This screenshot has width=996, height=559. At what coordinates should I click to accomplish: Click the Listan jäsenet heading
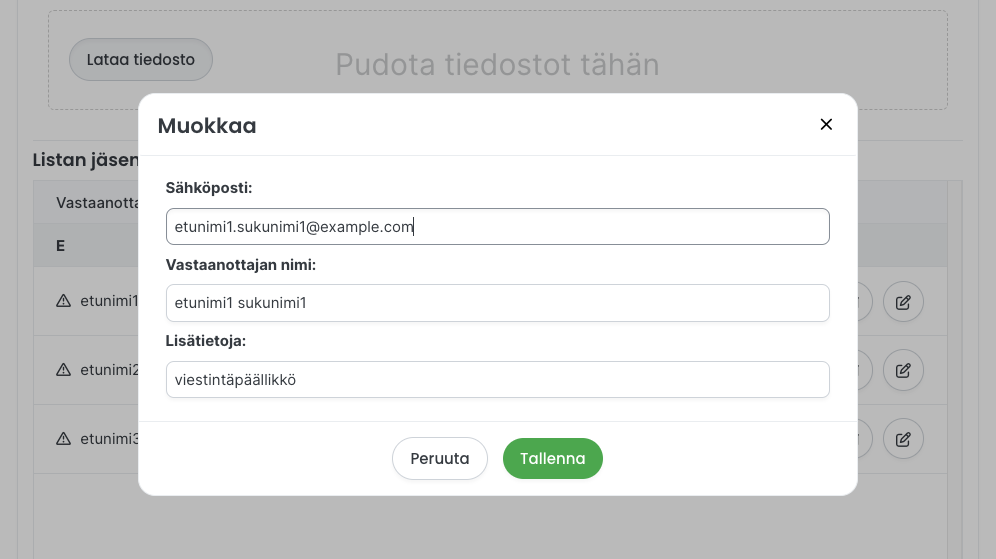(85, 160)
